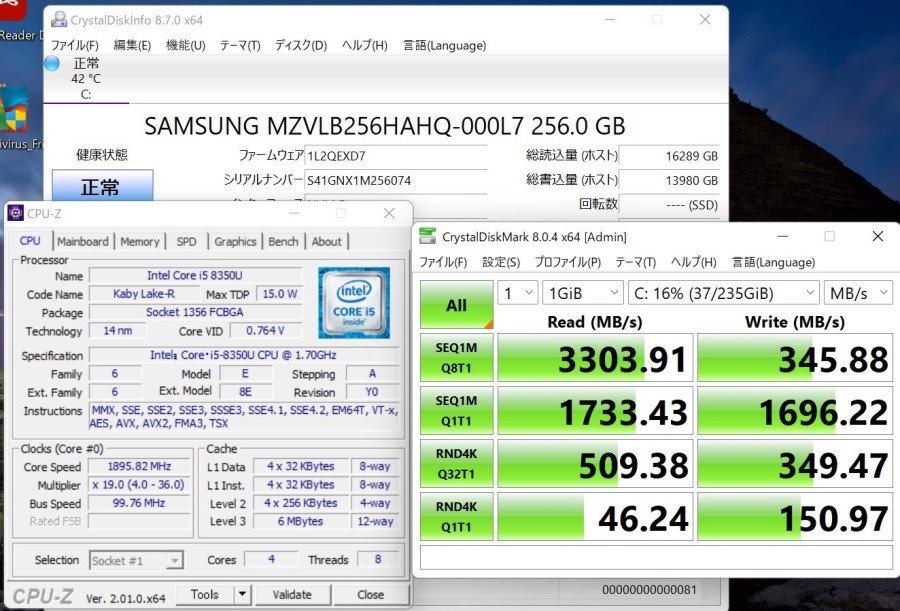Open ファイル(F) menu in CrystalDiskInfo
Screen dimensions: 900x611
click(75, 45)
